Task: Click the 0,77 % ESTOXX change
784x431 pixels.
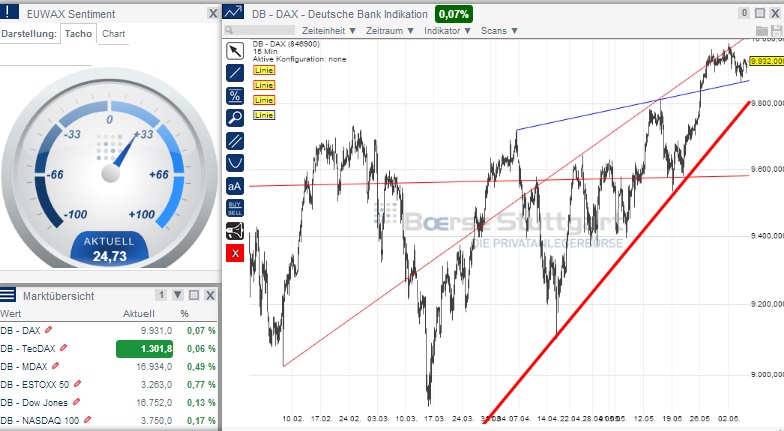Action: [x=201, y=384]
